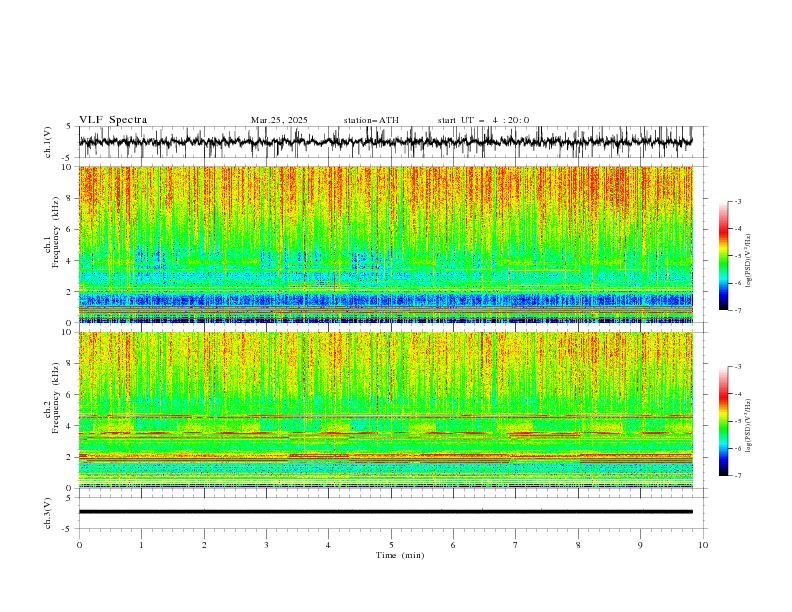792x612 pixels.
Task: Click the color scale bar beside ch.1 spectrogram
Action: (x=723, y=256)
